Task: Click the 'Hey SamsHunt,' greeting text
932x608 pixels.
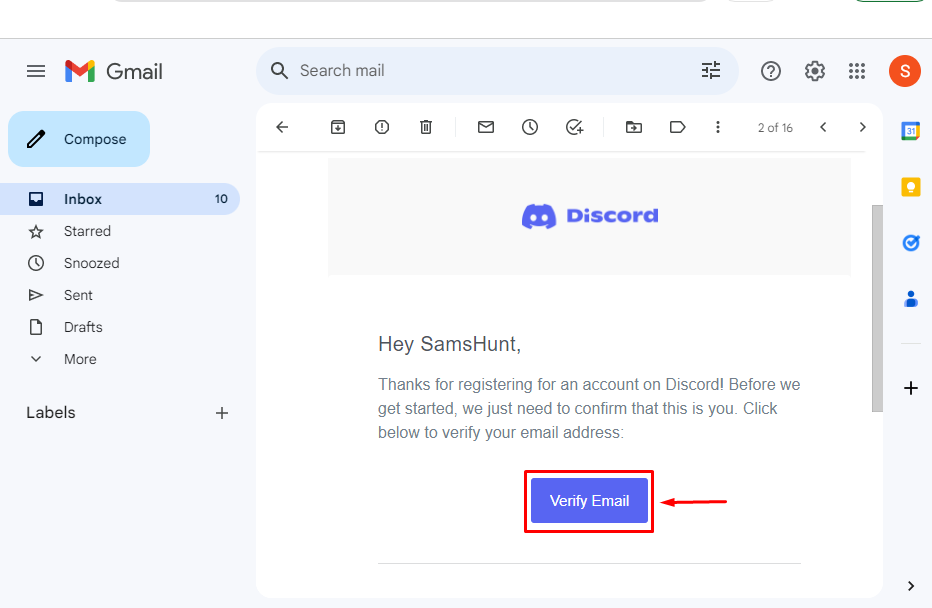Action: [x=449, y=344]
